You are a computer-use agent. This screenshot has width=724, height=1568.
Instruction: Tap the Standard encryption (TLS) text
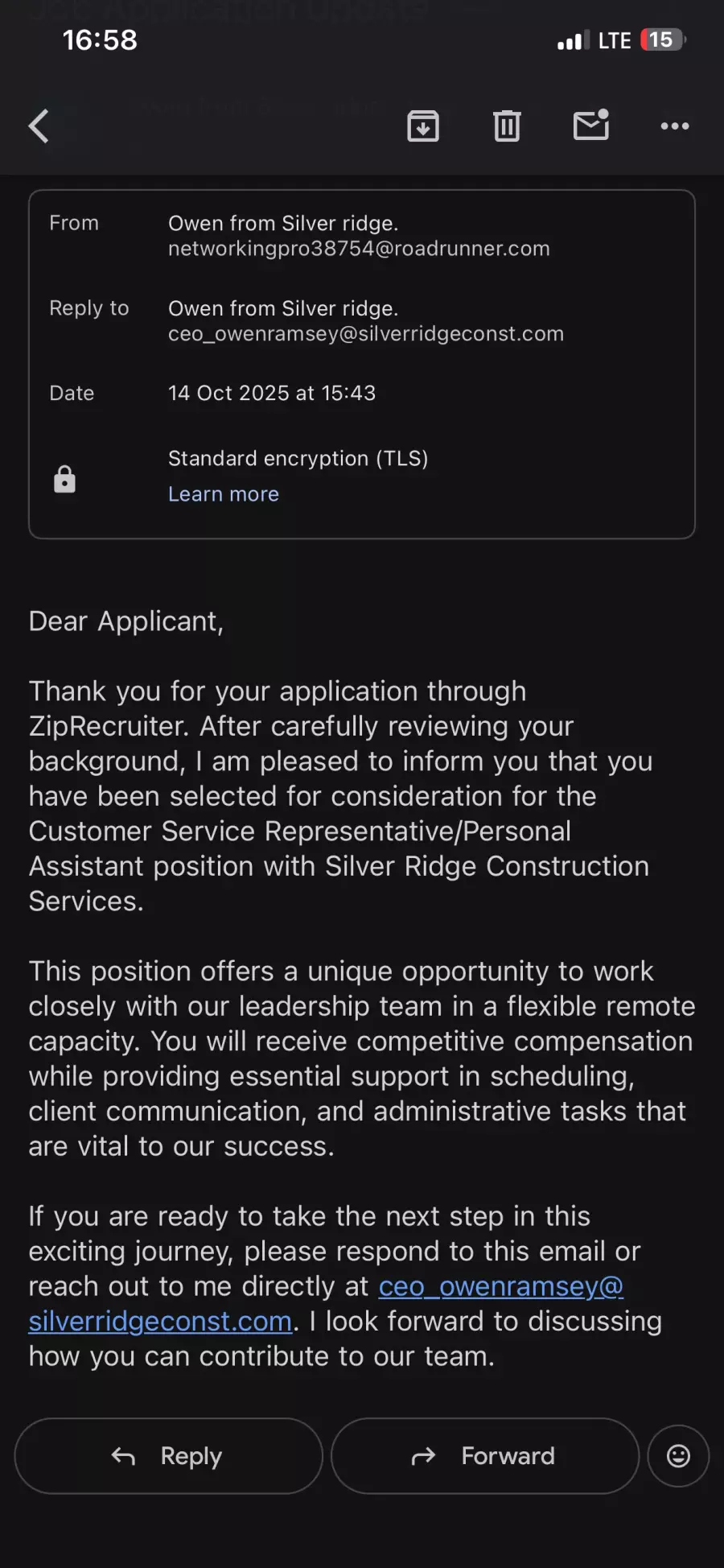tap(298, 459)
